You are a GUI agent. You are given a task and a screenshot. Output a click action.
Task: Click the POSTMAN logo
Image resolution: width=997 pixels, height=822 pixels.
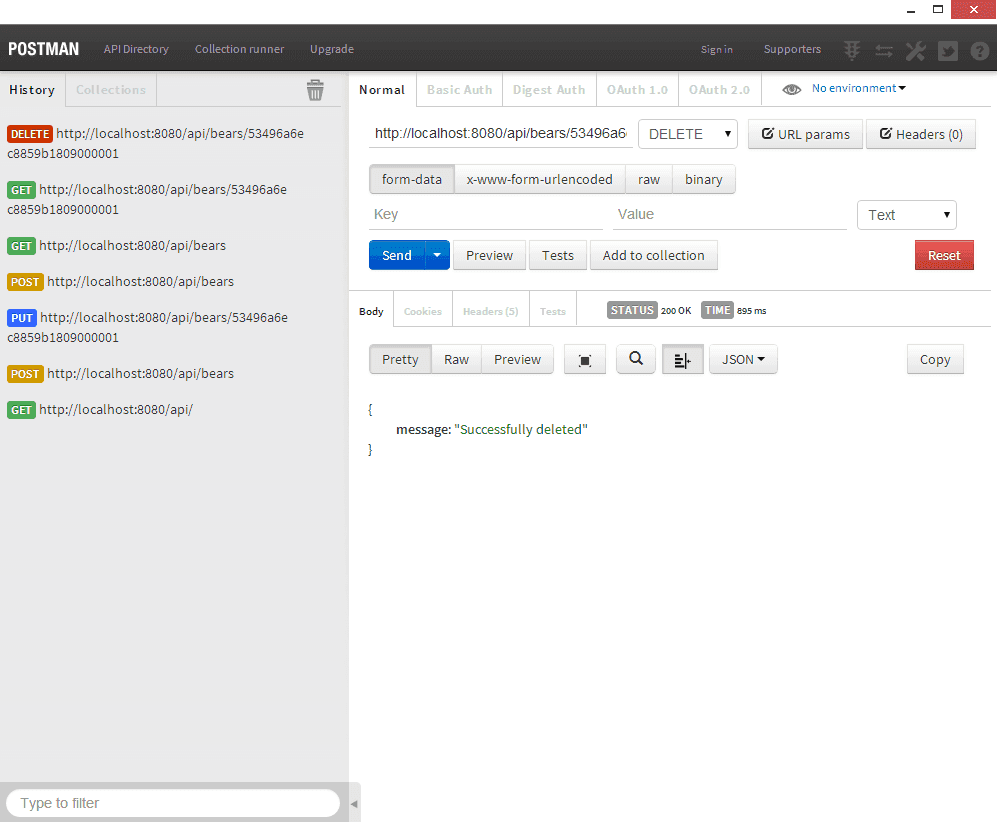click(43, 49)
